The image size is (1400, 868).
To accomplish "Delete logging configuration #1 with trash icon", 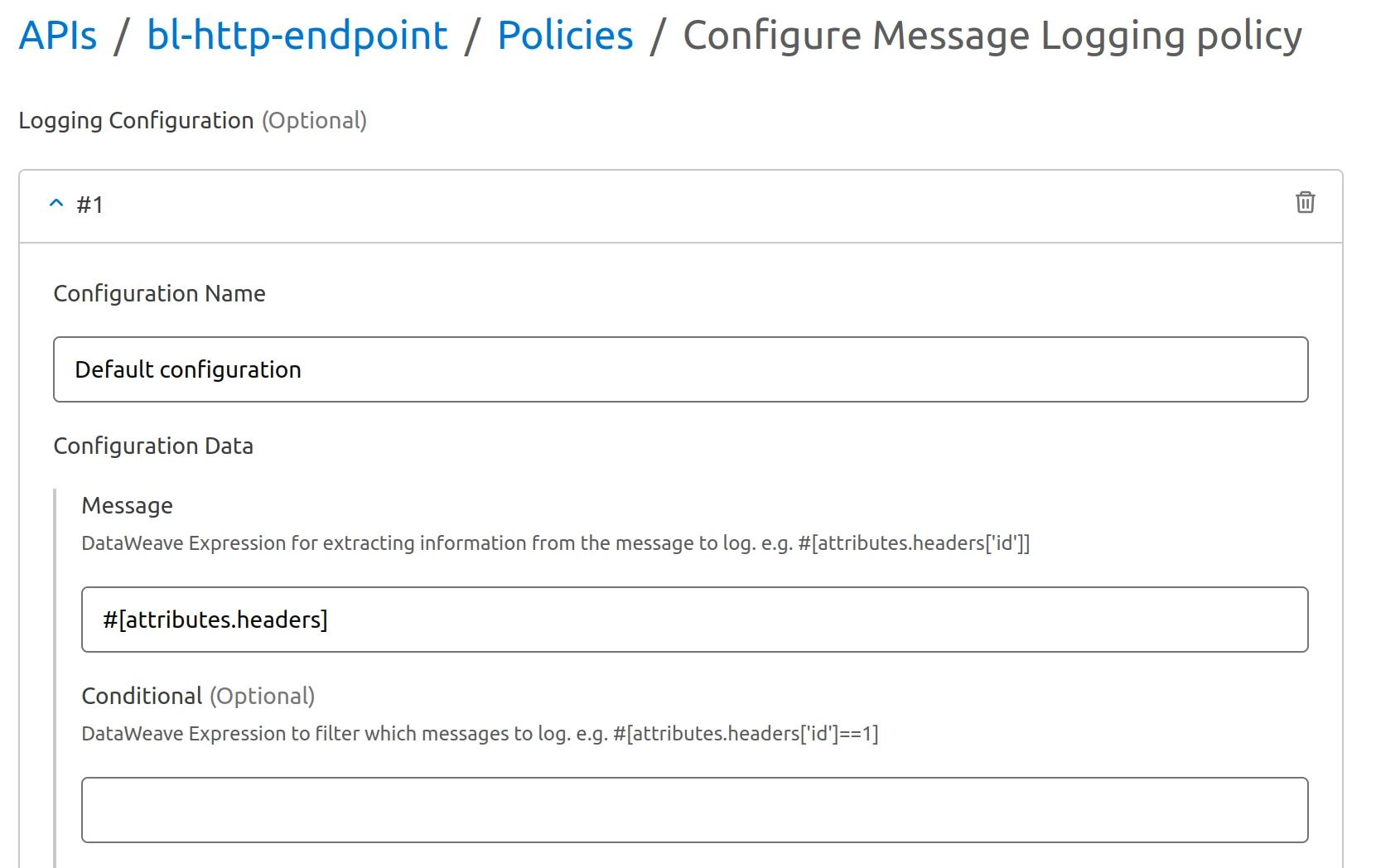I will [1305, 203].
